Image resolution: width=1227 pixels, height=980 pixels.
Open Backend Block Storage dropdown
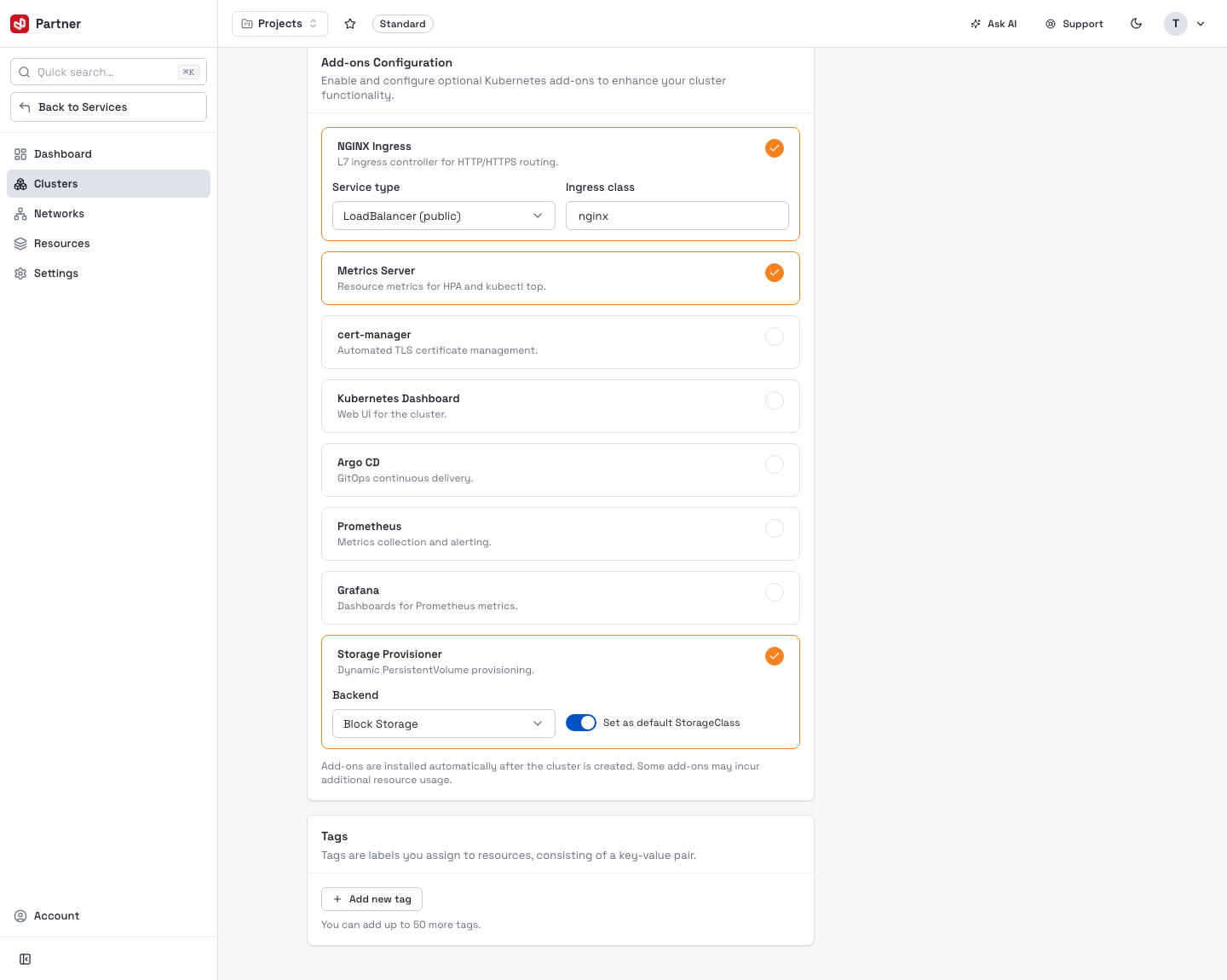[444, 723]
